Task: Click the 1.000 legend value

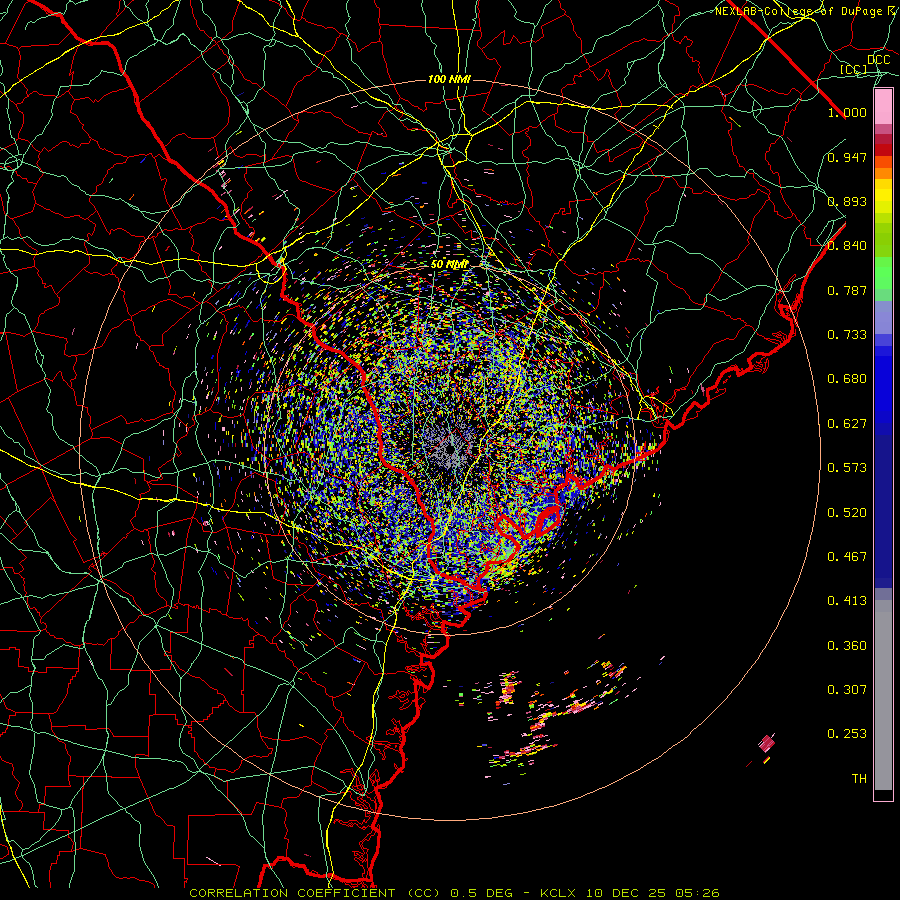Action: pyautogui.click(x=847, y=112)
